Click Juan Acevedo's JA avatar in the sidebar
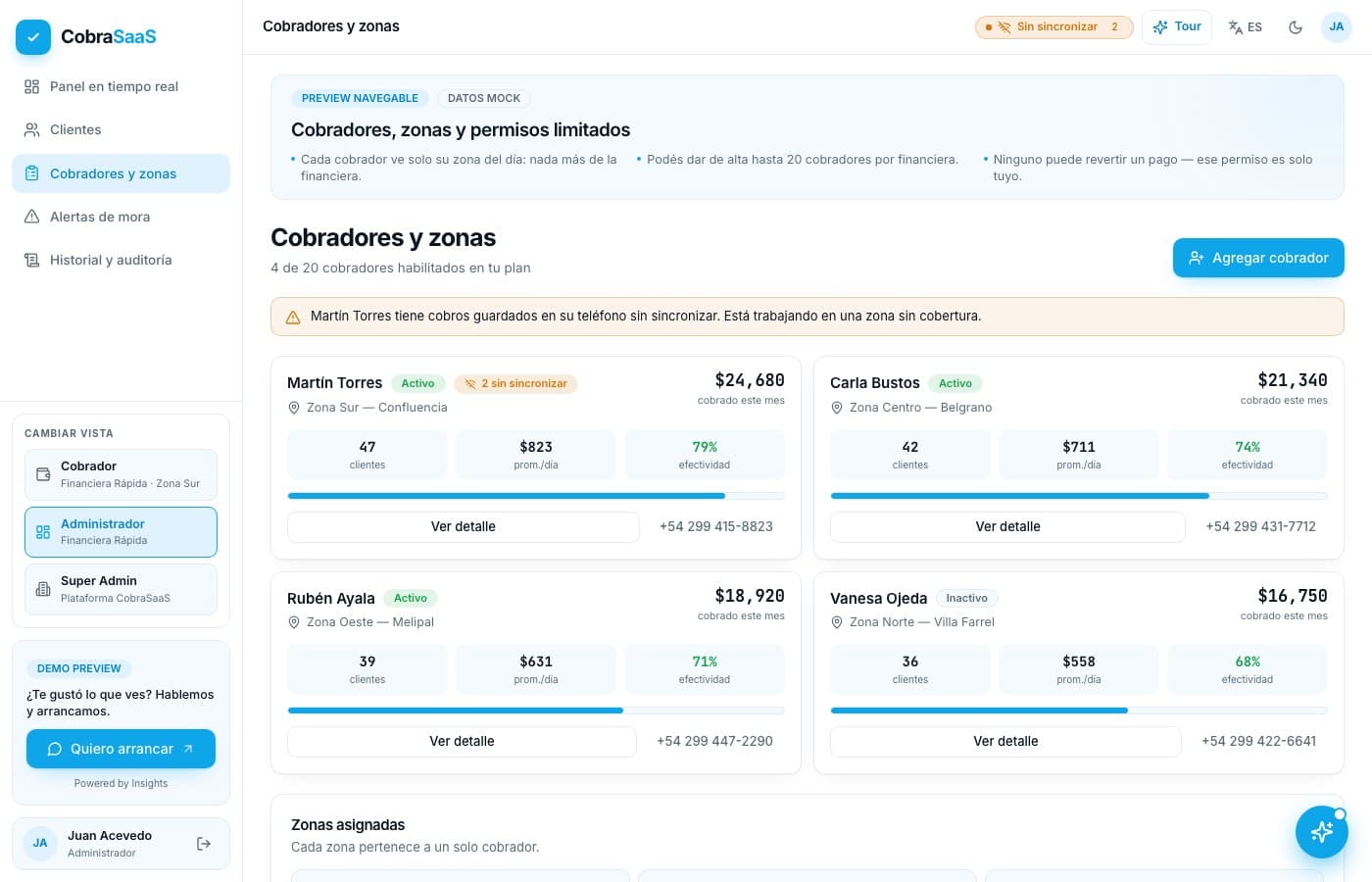Viewport: 1372px width, 882px height. [40, 843]
